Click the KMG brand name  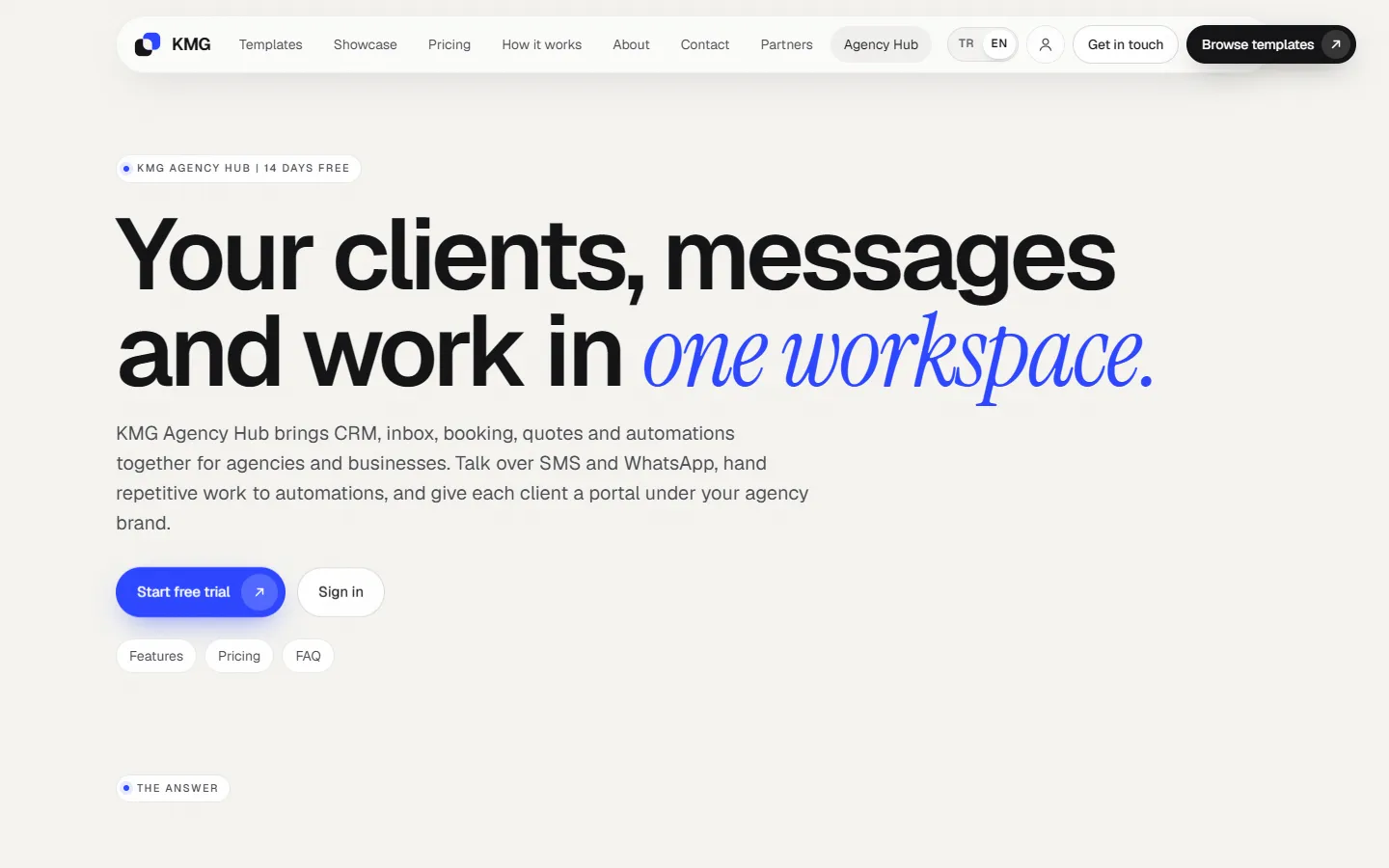click(191, 44)
